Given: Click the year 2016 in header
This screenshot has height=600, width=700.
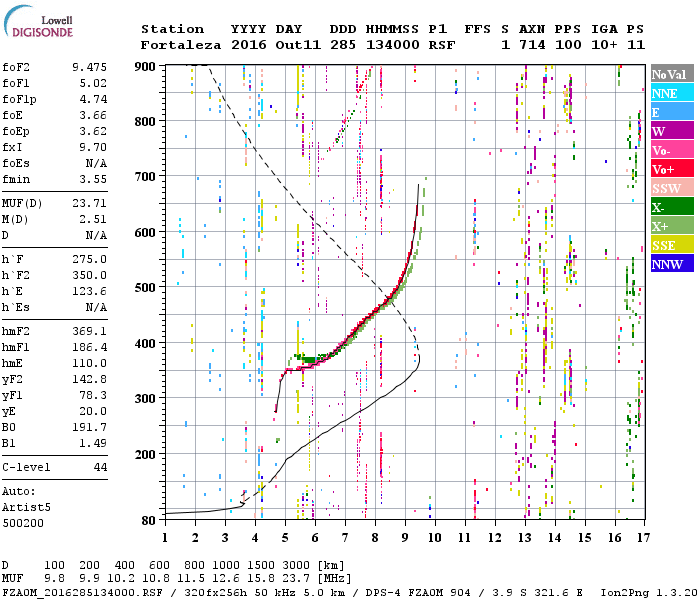Looking at the screenshot, I should point(249,45).
